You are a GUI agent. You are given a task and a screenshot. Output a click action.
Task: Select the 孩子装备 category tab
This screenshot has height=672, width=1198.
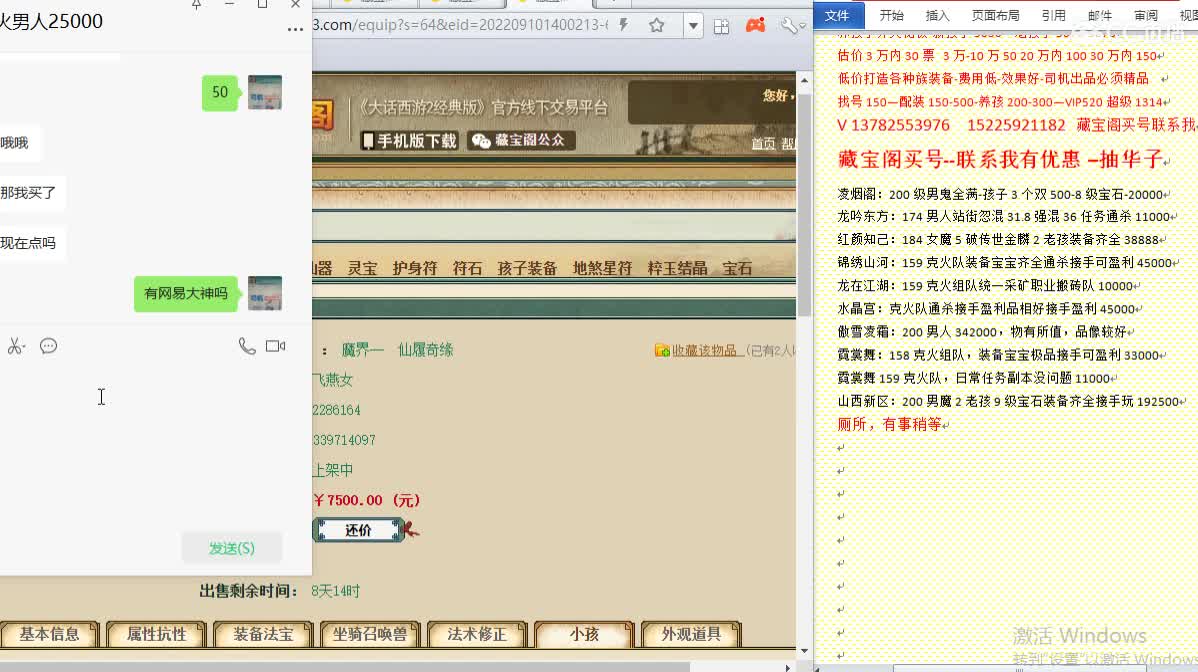pos(527,268)
